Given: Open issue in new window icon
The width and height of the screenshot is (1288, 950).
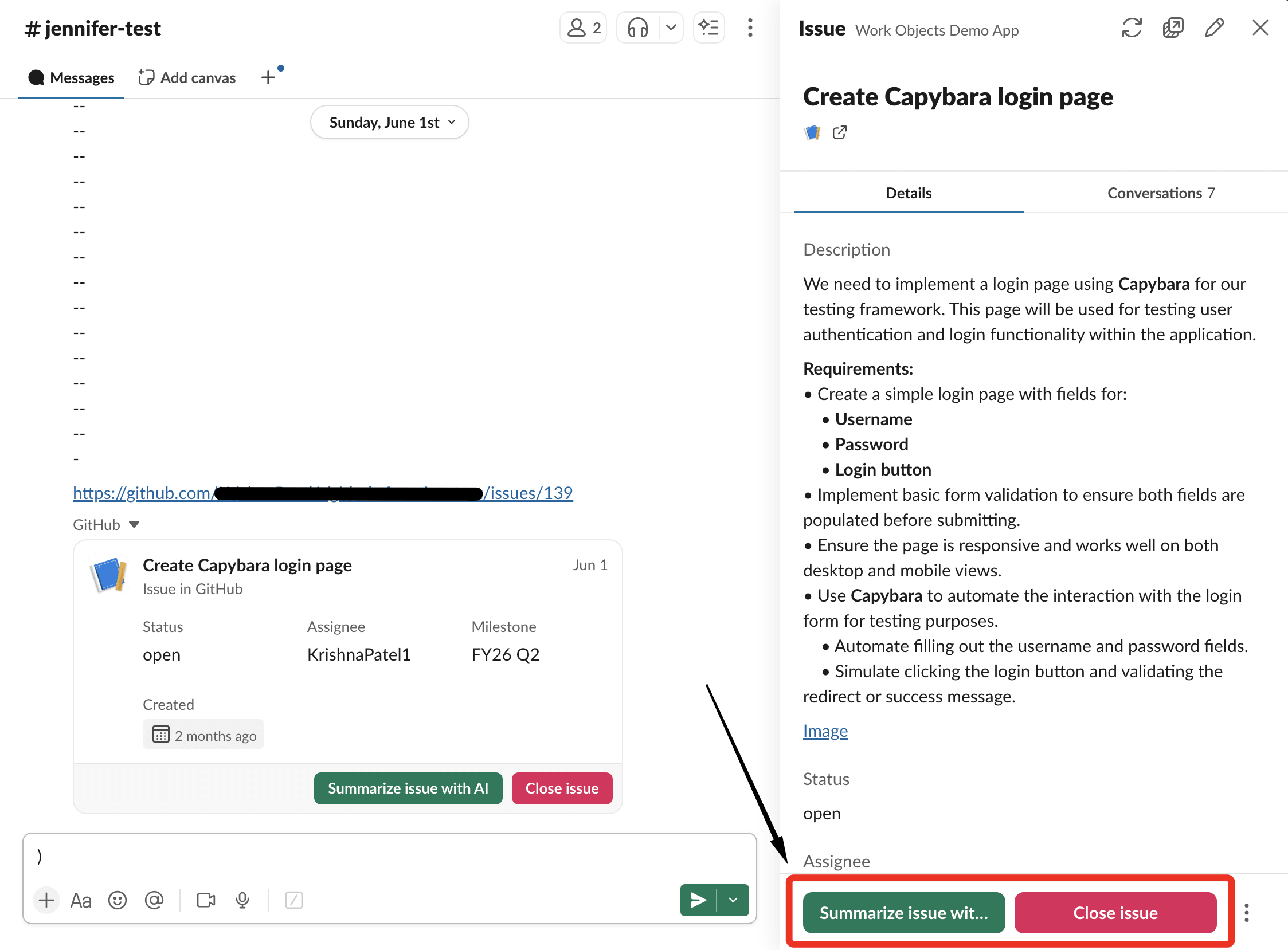Looking at the screenshot, I should click(1172, 28).
